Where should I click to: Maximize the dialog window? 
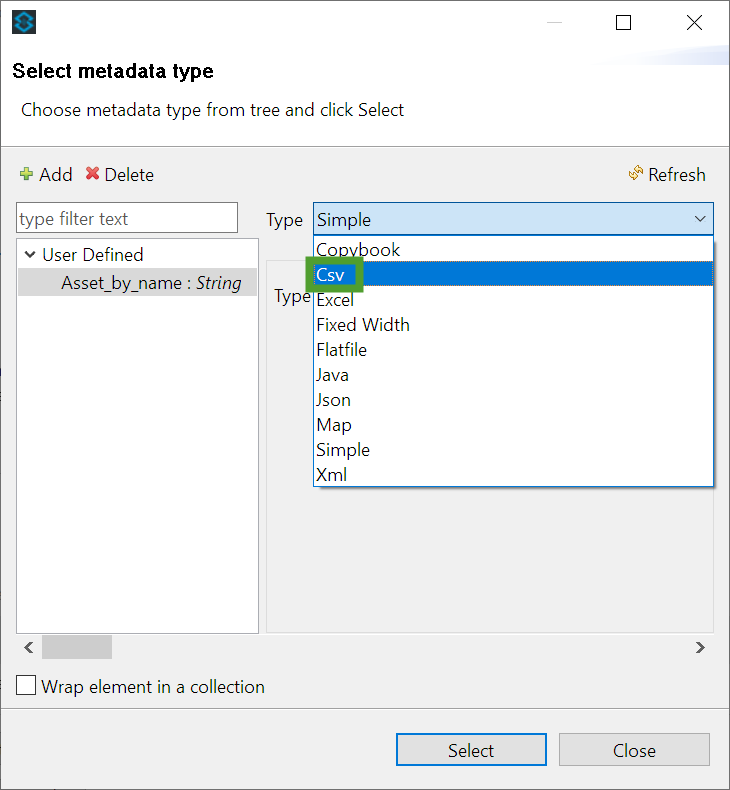click(623, 22)
